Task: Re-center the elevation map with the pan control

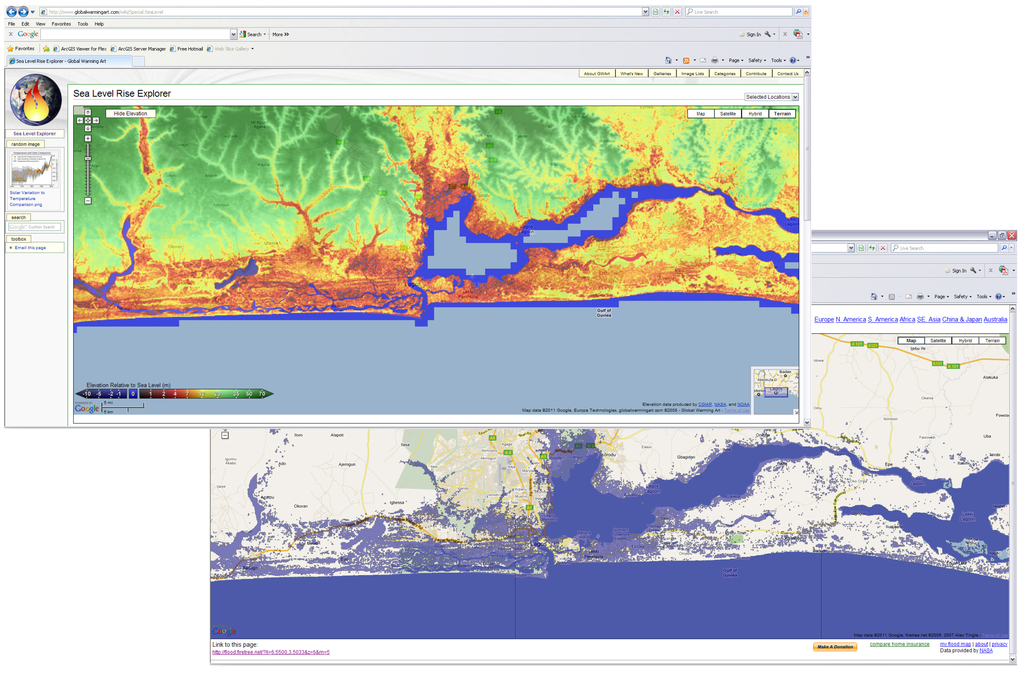Action: tap(88, 120)
